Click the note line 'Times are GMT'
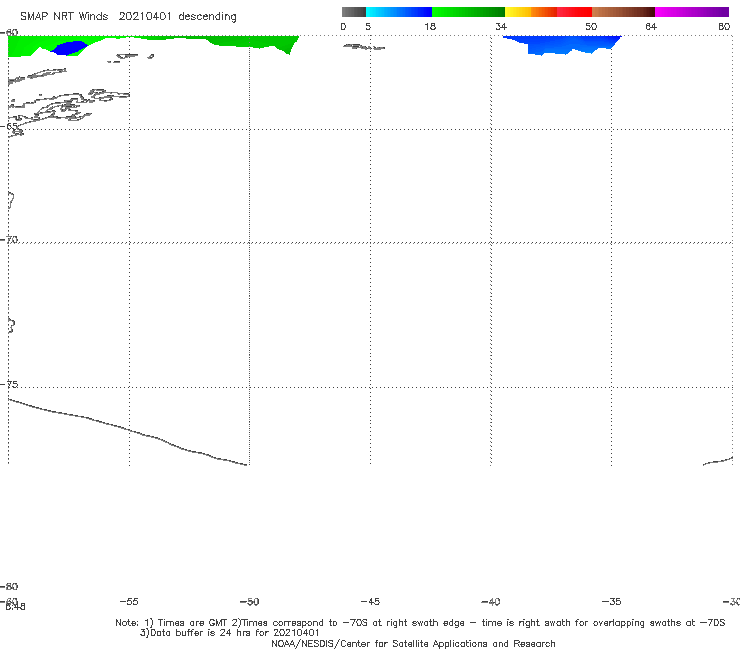Screen dimensions: 740x650 [x=193, y=623]
